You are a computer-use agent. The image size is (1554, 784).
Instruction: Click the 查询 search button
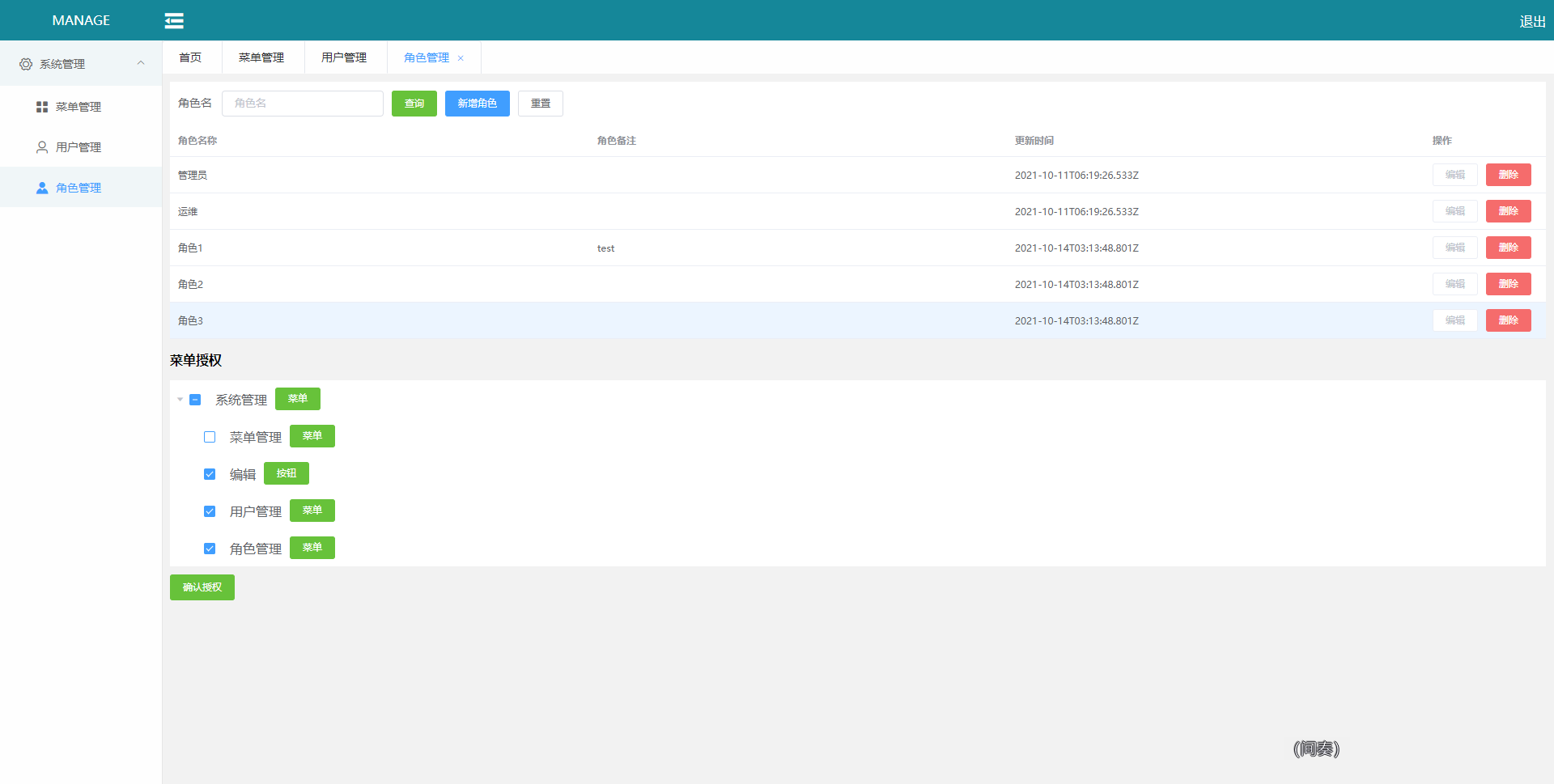tap(414, 104)
